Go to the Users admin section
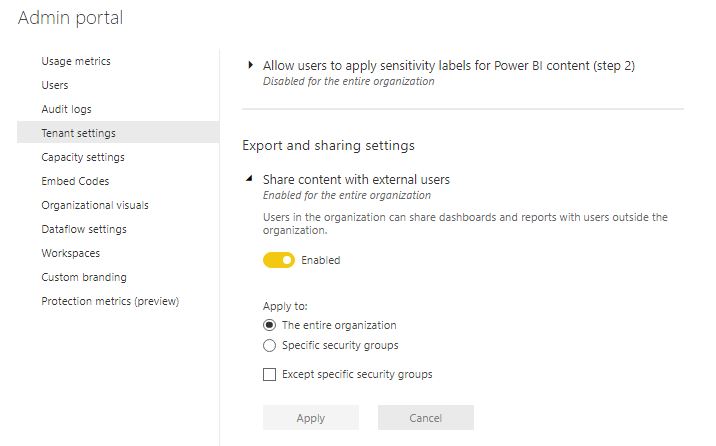 [x=55, y=85]
